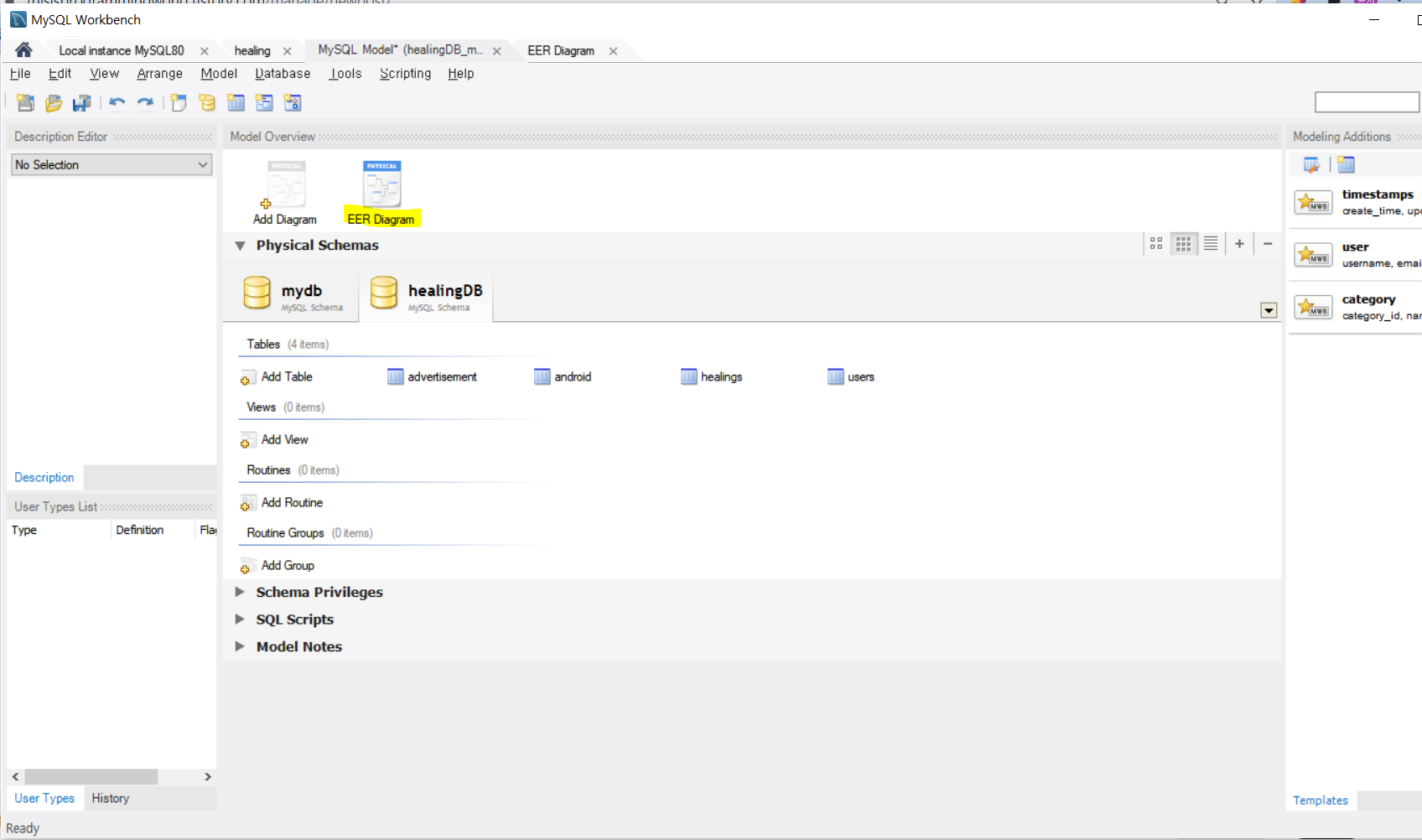
Task: Click Add Group under Routine Groups
Action: point(278,566)
